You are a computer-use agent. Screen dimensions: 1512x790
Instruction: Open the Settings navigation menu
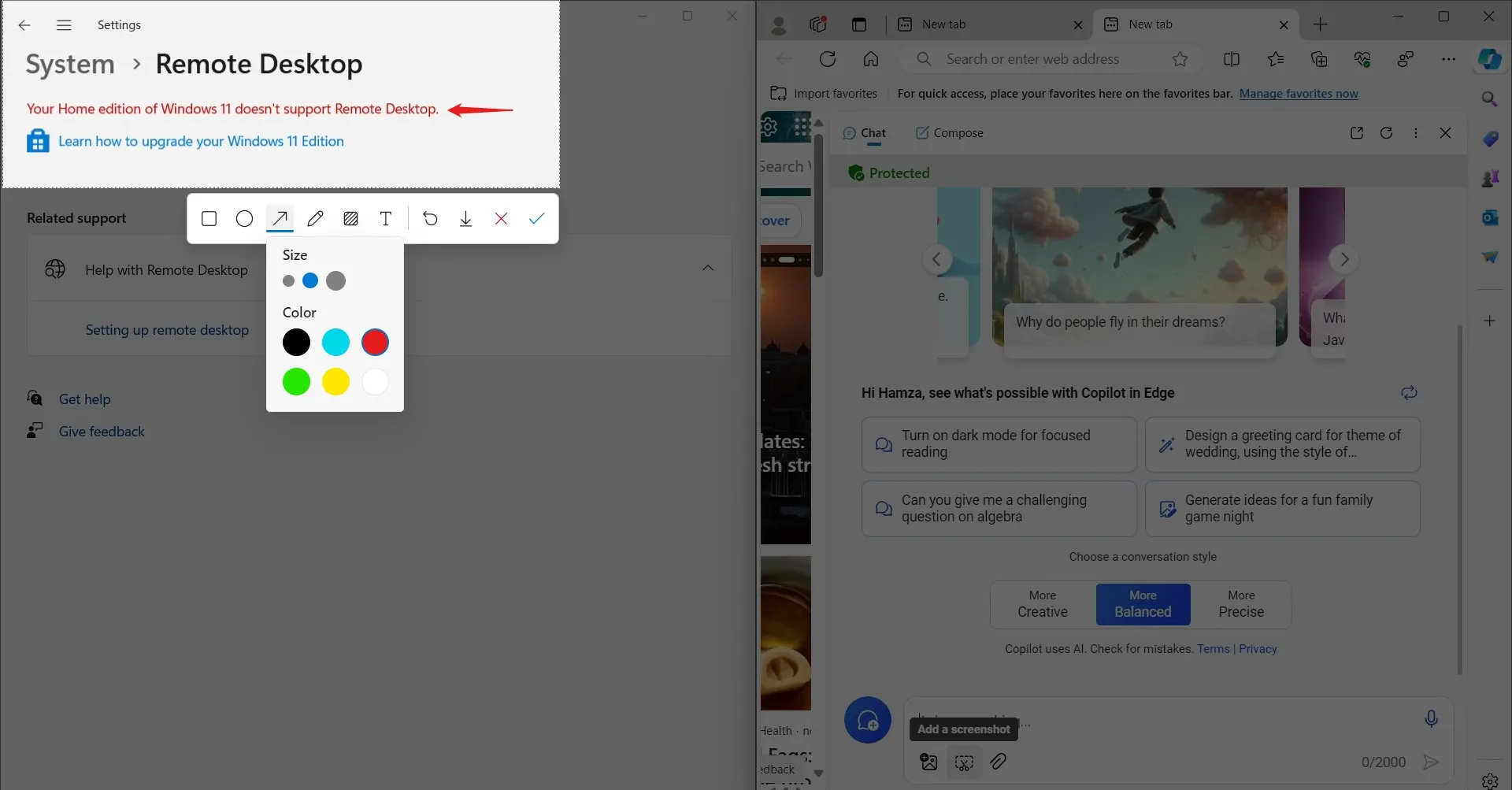pos(63,24)
